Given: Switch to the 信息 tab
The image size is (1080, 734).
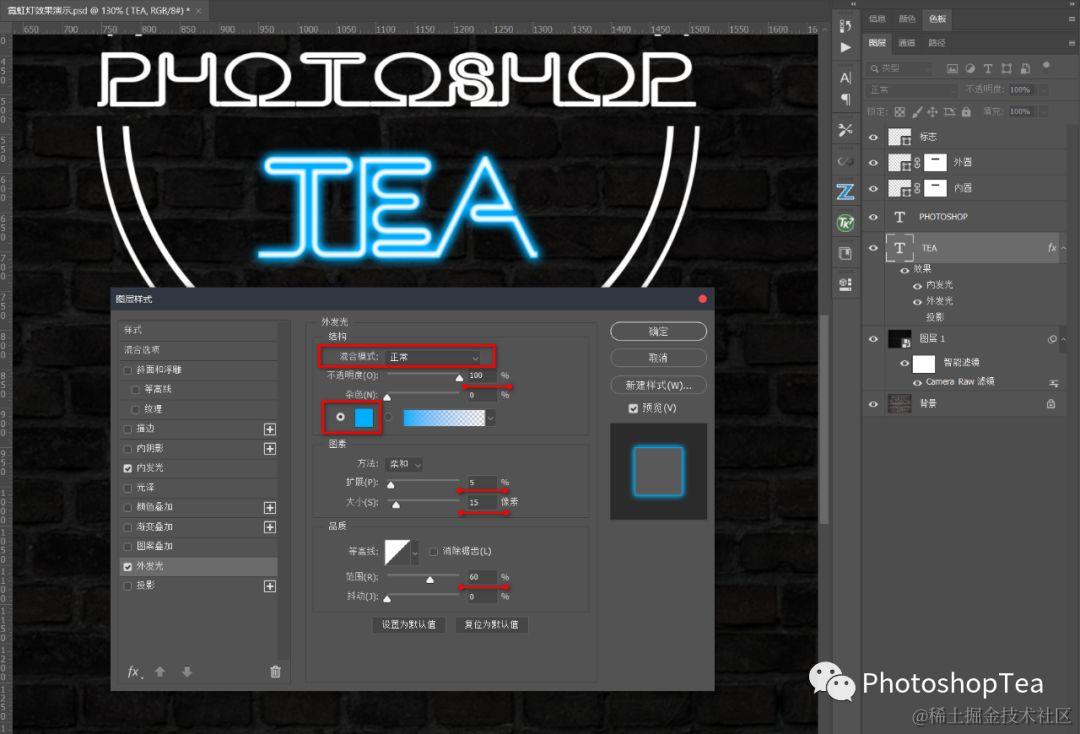Looking at the screenshot, I should 878,19.
